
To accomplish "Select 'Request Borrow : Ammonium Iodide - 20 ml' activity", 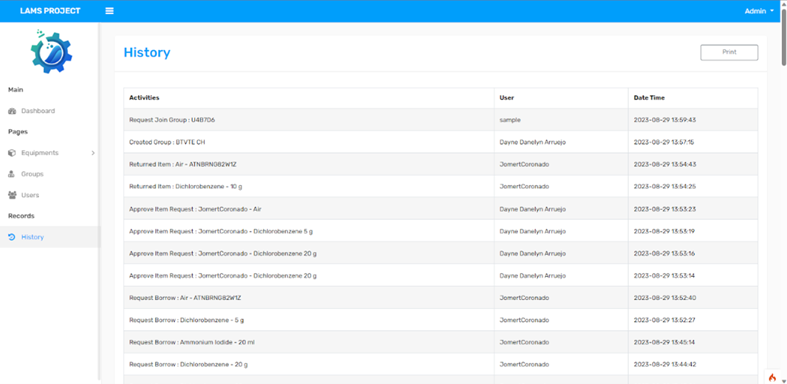I will coord(193,342).
